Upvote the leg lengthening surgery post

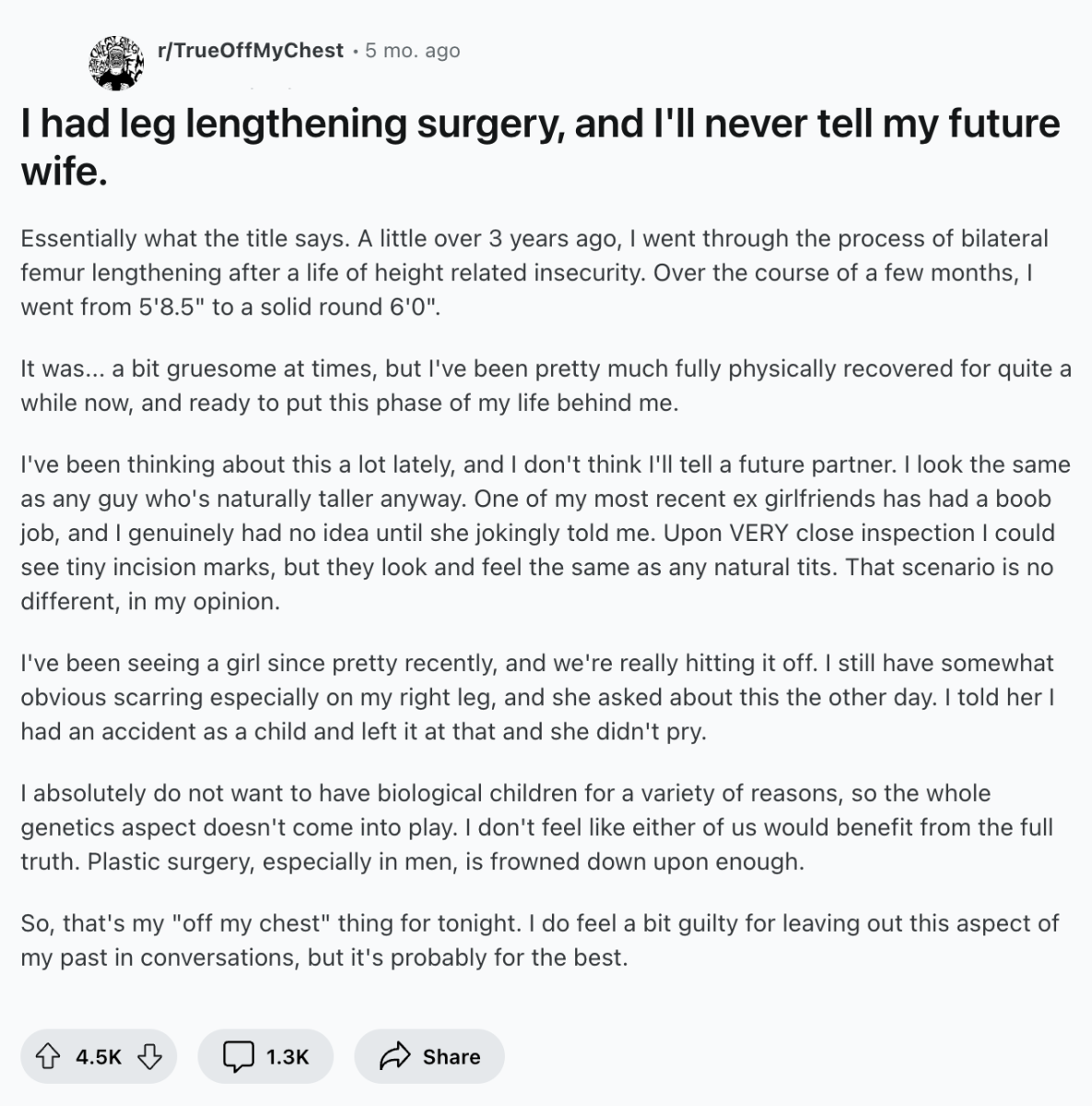coord(48,1056)
